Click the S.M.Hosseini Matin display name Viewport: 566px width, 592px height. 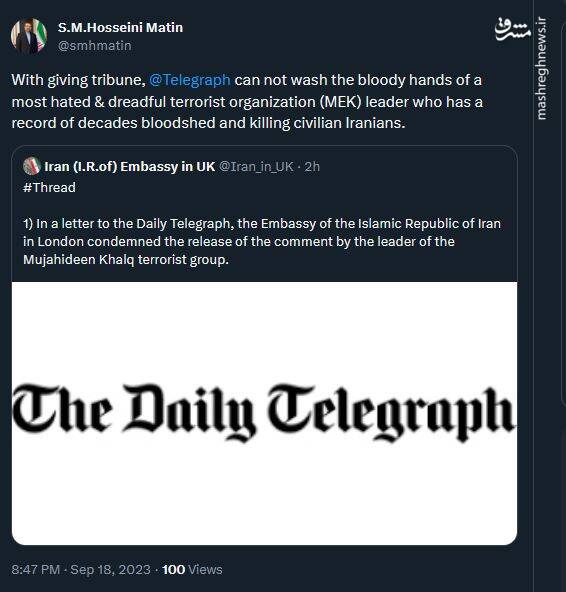click(120, 28)
